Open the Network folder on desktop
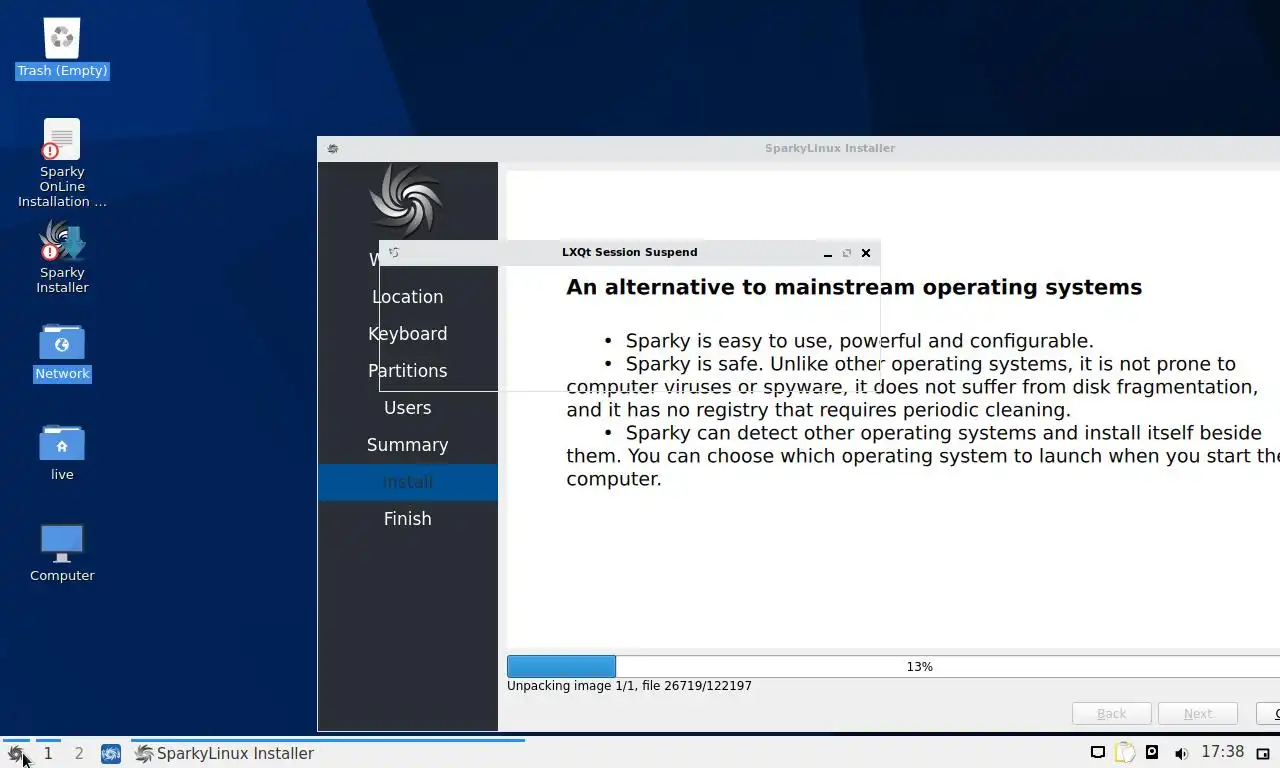Screen dimensions: 1280x768 click(62, 351)
